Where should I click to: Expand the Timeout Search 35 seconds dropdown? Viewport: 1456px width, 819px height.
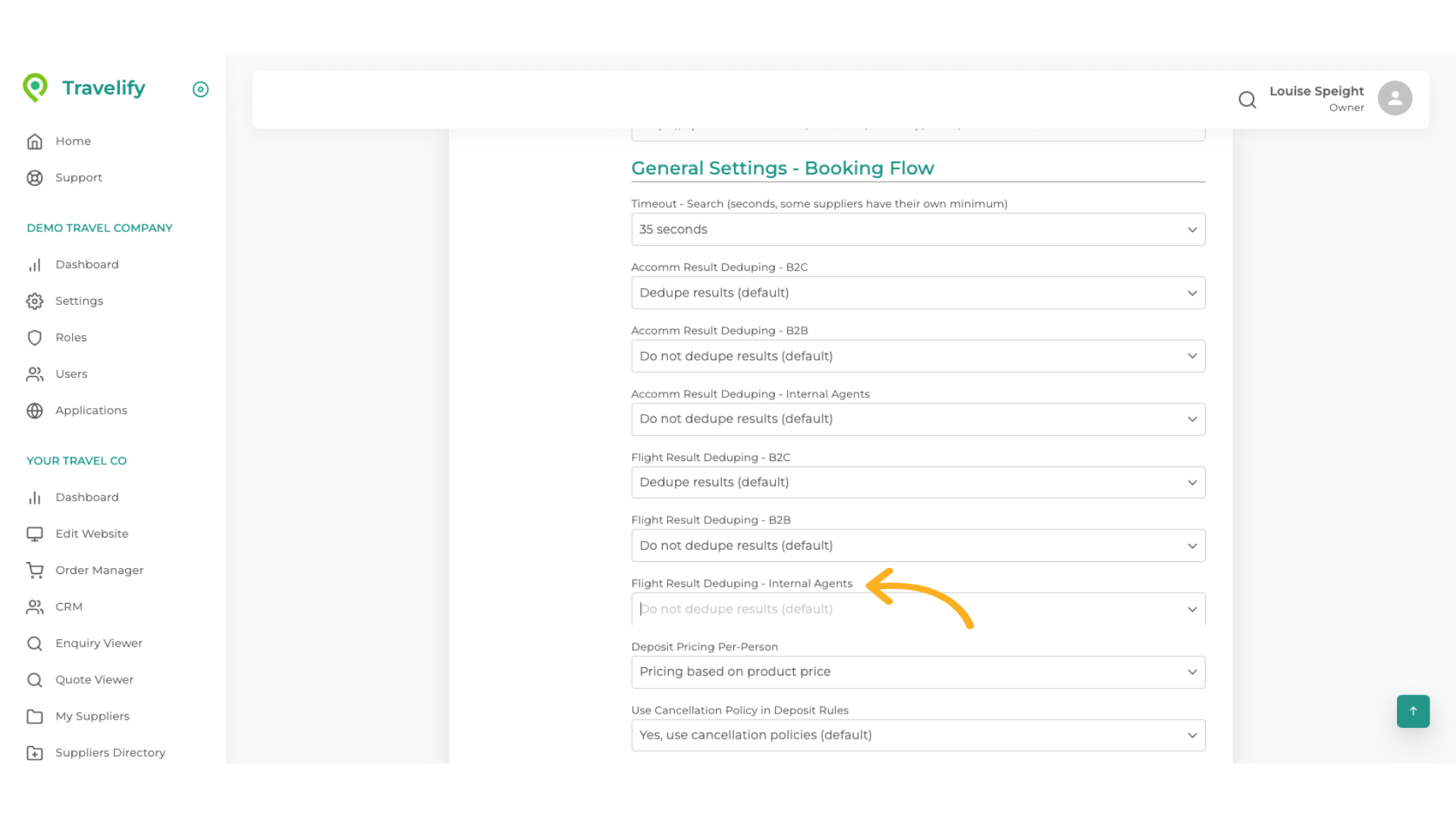[x=918, y=229]
